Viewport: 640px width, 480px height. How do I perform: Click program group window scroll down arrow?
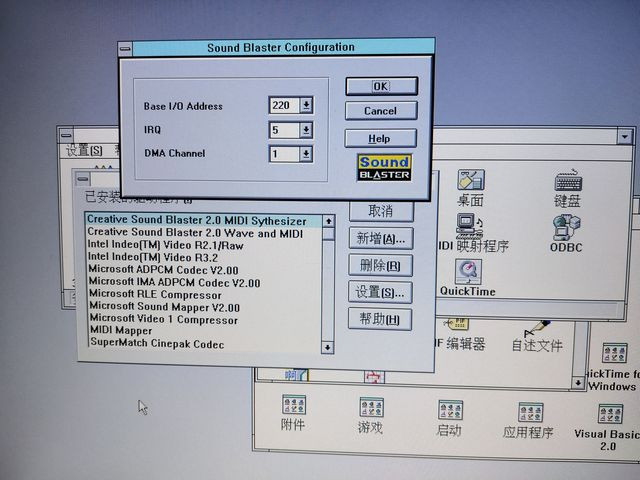pos(578,383)
